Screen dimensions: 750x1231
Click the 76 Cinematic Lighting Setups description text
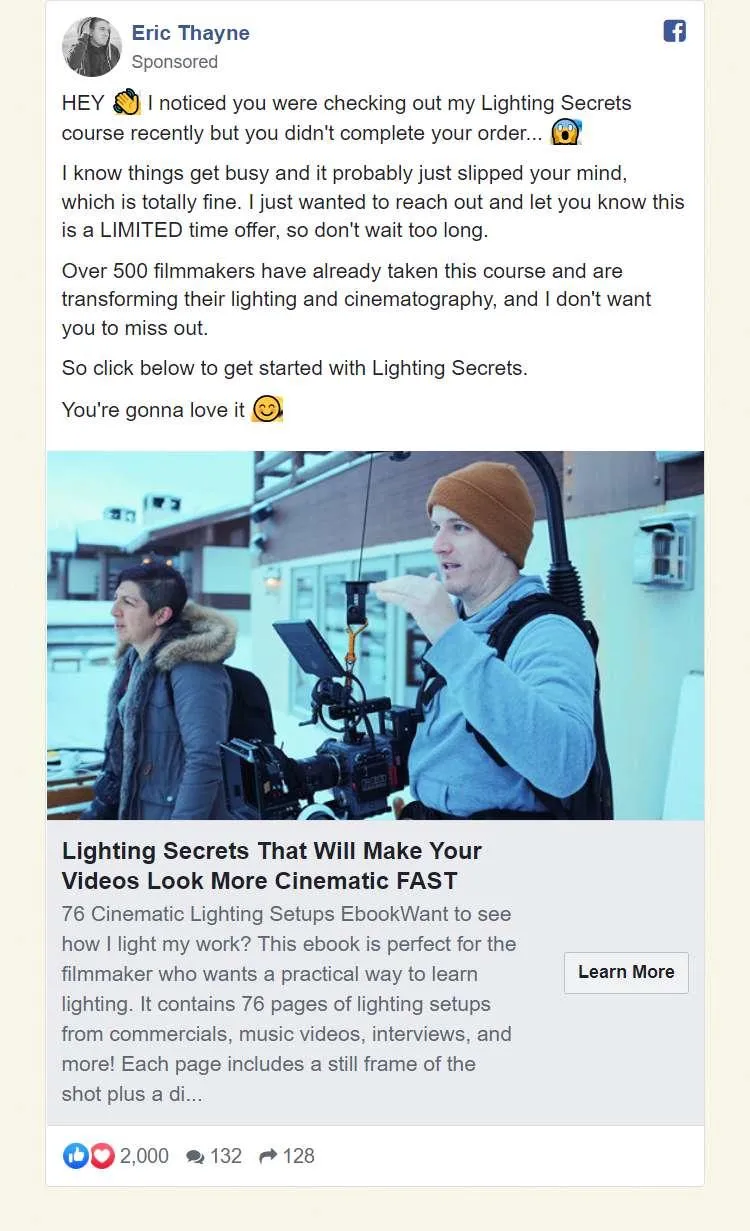pyautogui.click(x=289, y=1004)
